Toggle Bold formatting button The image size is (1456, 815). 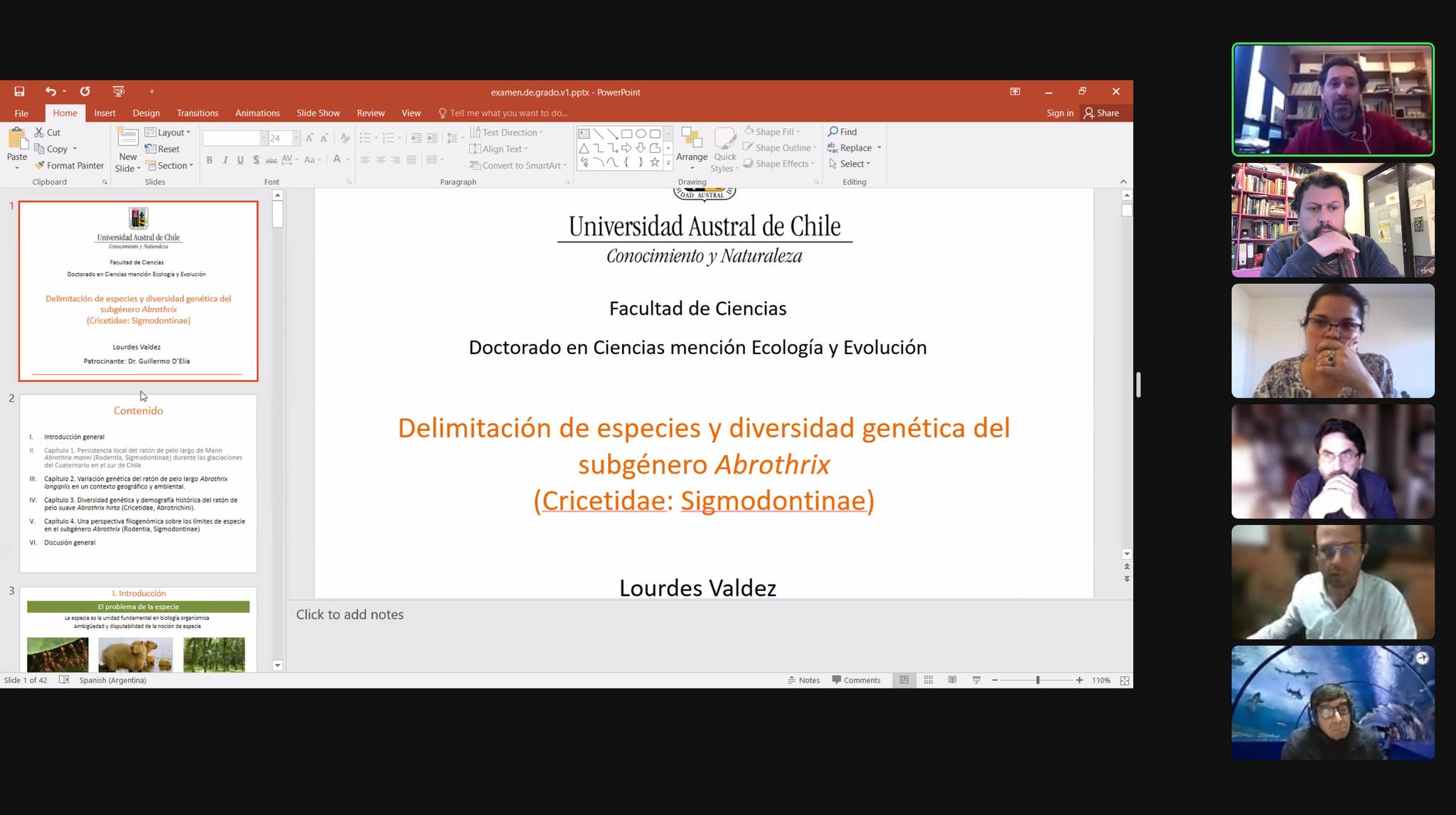point(209,160)
